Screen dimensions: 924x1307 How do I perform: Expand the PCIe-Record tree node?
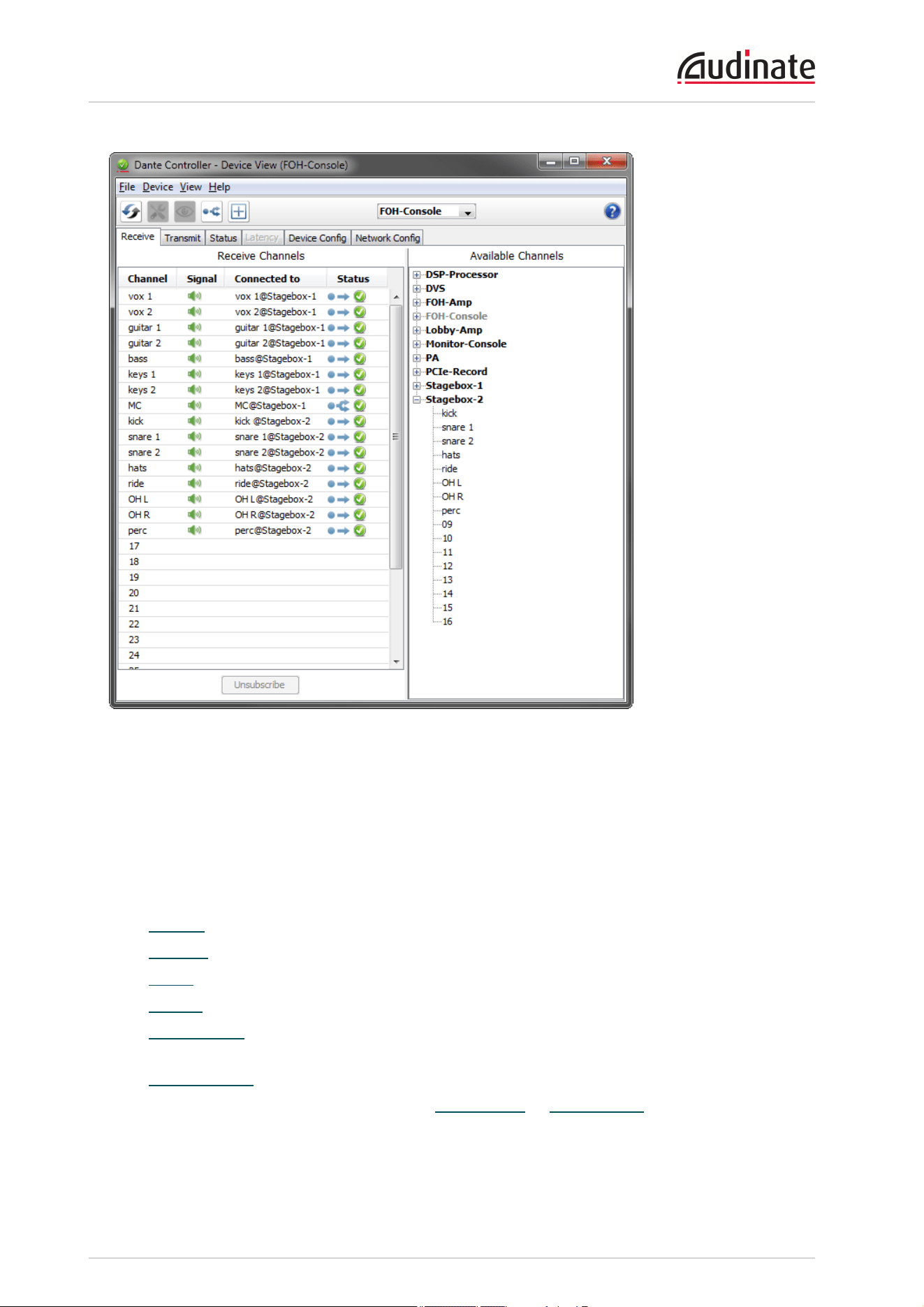pyautogui.click(x=417, y=372)
